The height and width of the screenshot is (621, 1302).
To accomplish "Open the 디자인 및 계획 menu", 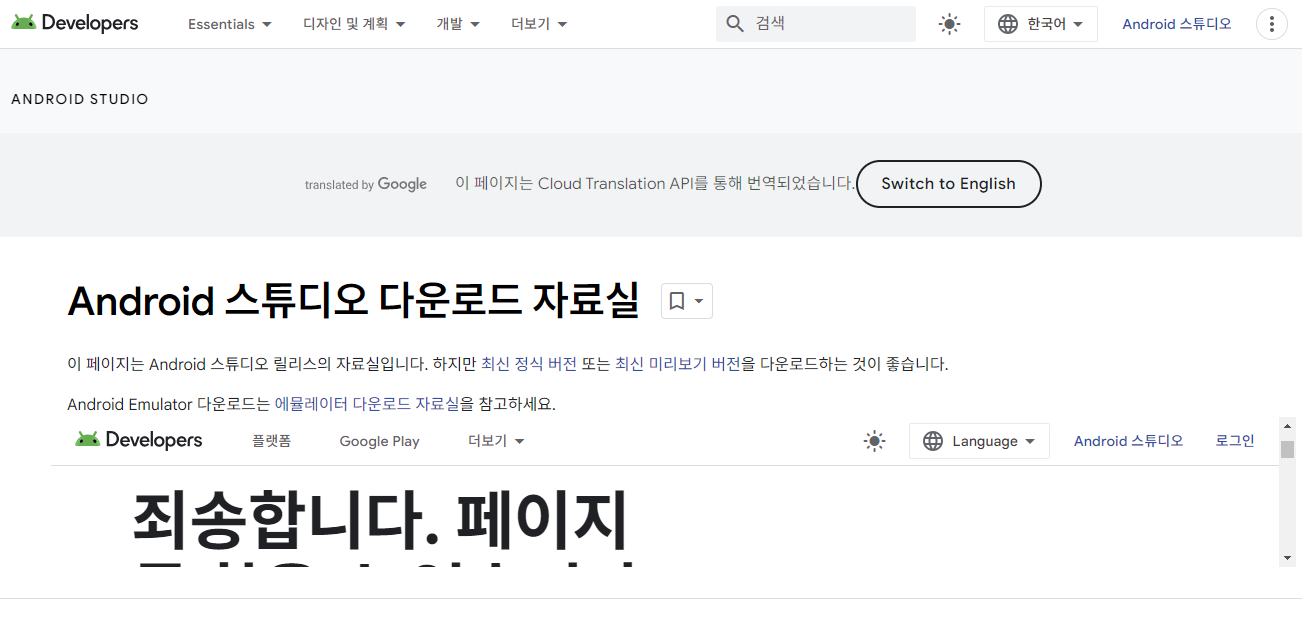I will [354, 24].
